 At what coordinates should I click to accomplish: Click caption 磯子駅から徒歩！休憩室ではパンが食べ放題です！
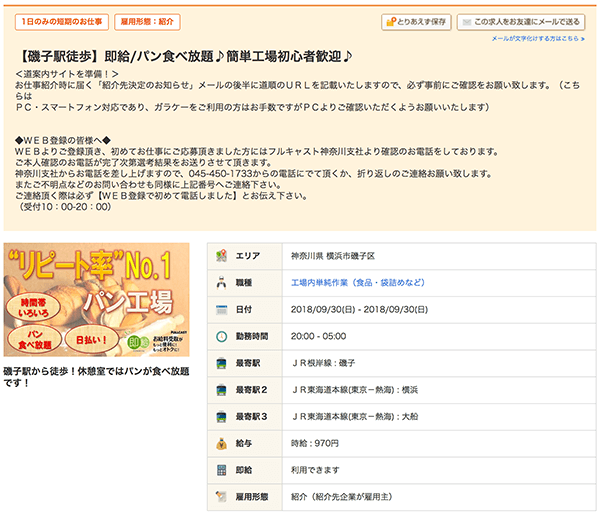(x=96, y=377)
